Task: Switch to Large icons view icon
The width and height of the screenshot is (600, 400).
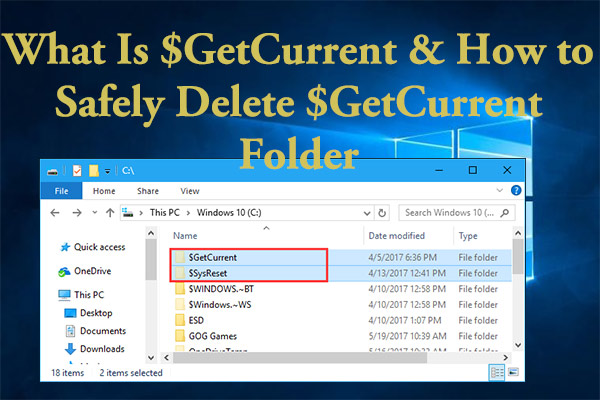Action: (513, 372)
